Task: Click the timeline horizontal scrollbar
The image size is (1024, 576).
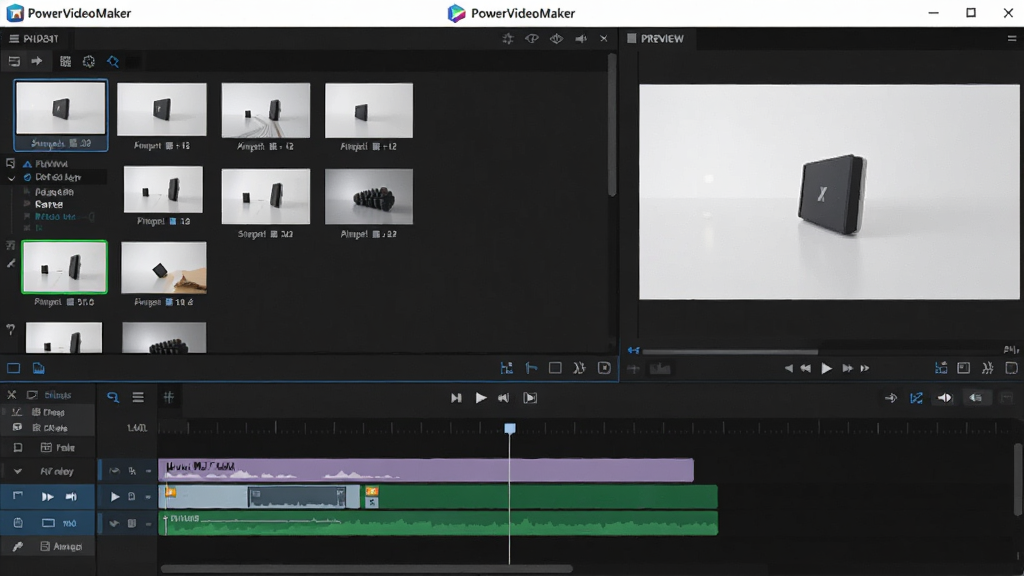Action: (x=367, y=569)
